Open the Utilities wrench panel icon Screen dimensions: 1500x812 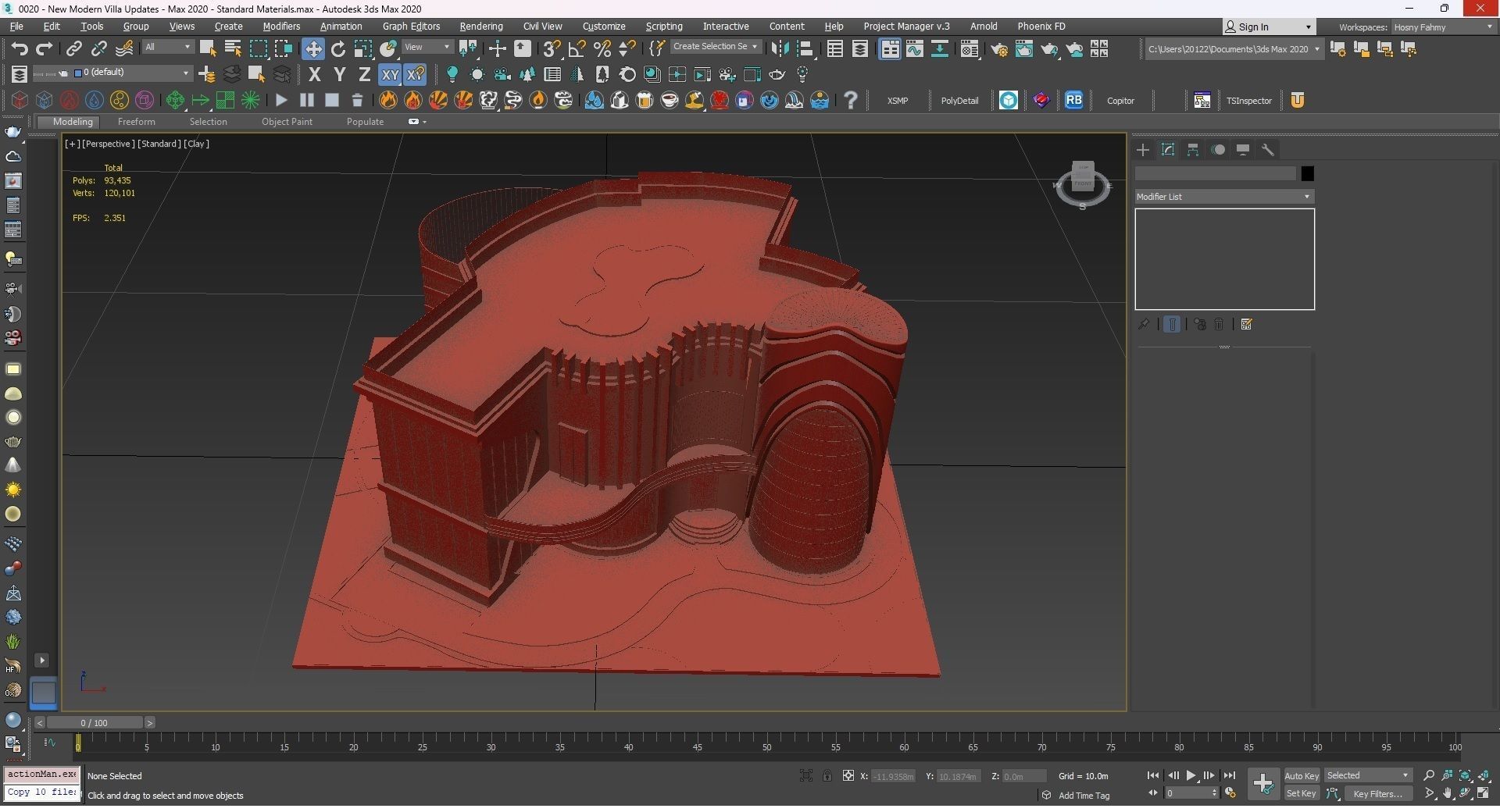pos(1268,150)
